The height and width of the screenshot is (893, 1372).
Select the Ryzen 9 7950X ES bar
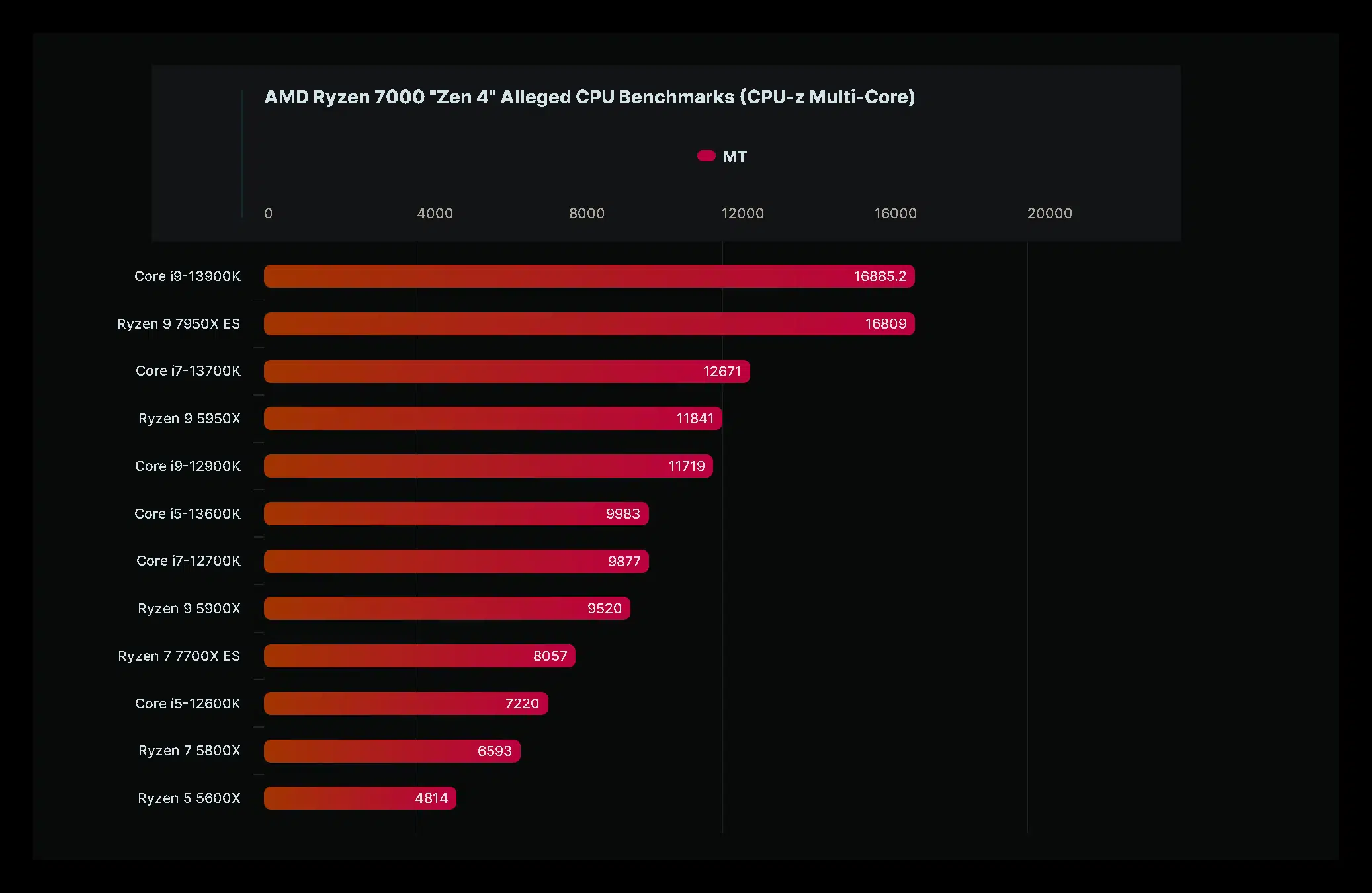[x=589, y=324]
